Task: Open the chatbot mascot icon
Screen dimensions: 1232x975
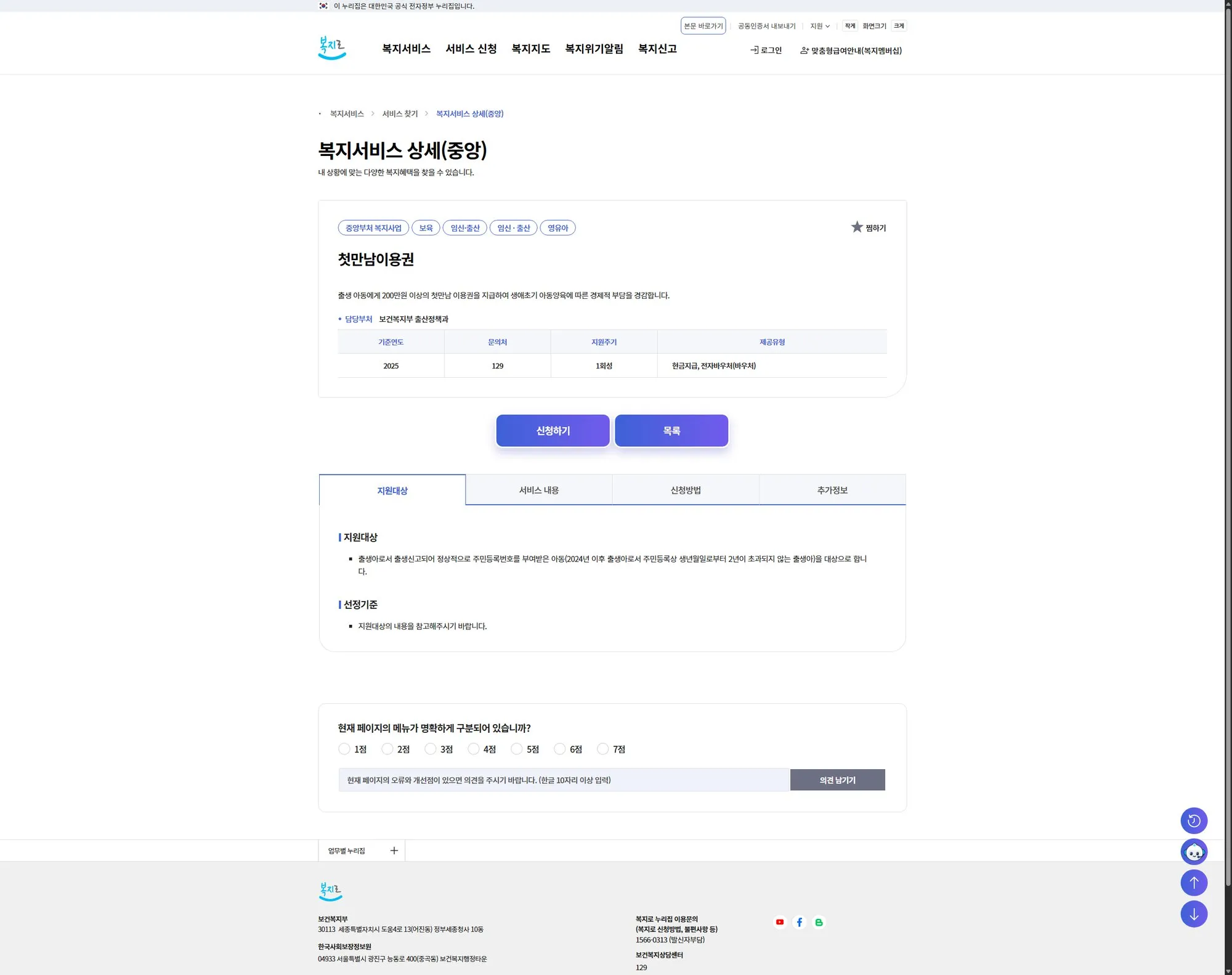Action: pyautogui.click(x=1193, y=852)
